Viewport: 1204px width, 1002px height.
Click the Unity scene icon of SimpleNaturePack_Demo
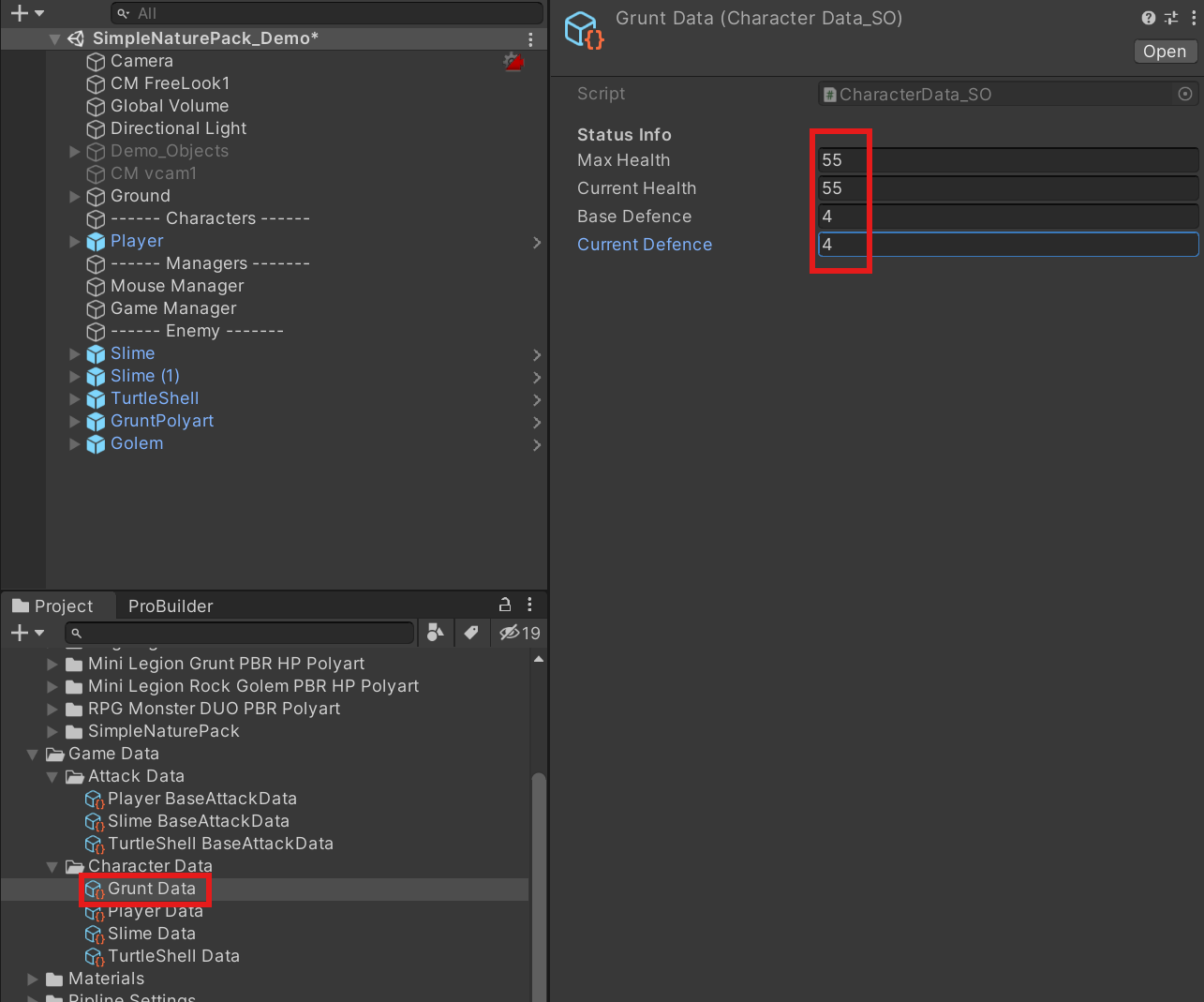[x=76, y=38]
